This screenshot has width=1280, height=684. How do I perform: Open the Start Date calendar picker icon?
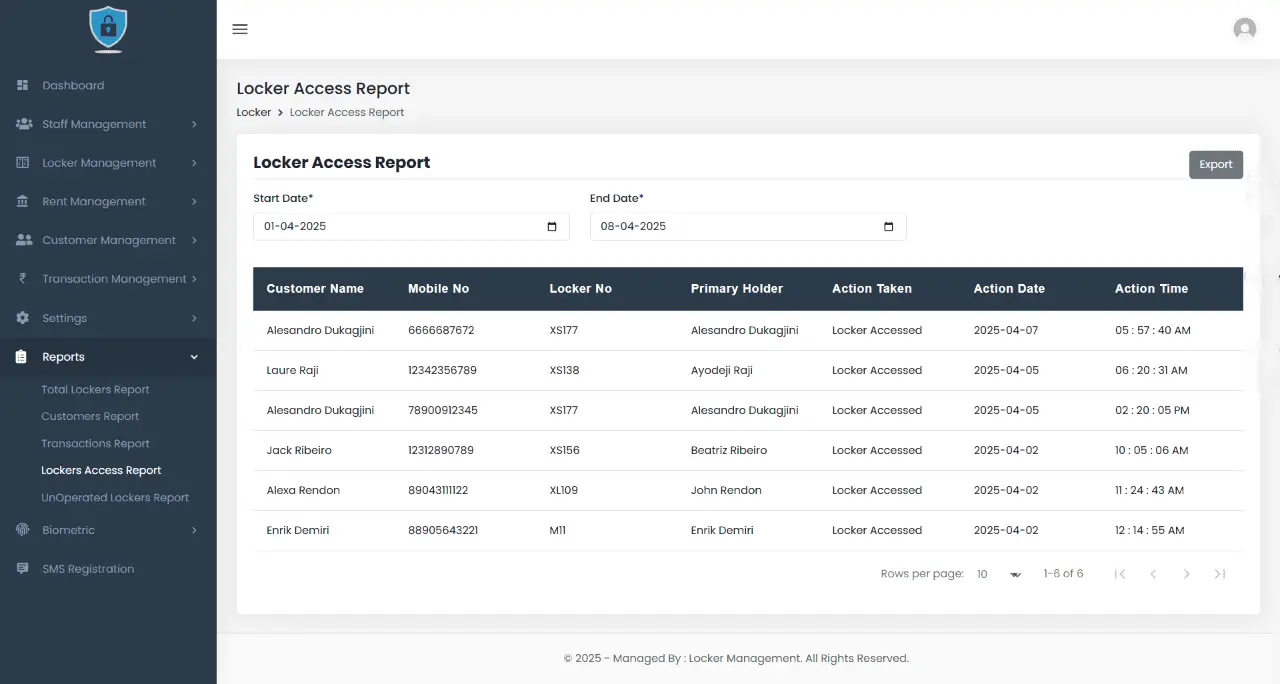click(x=552, y=227)
